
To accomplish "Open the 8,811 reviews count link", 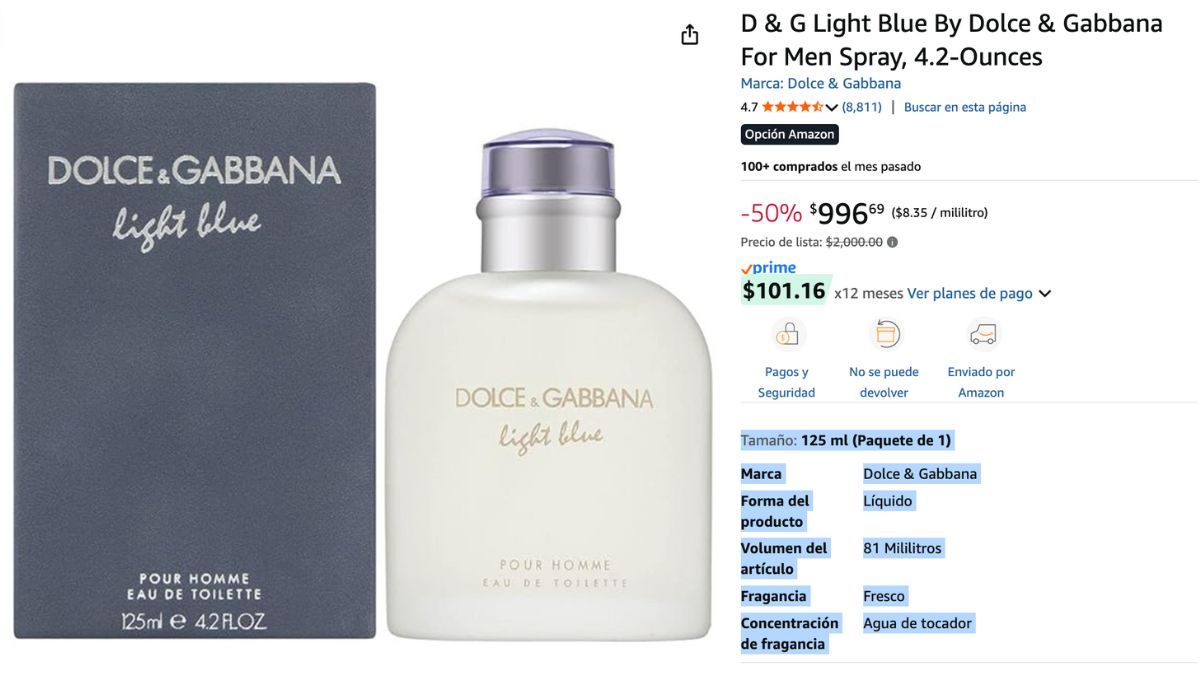I will point(862,107).
